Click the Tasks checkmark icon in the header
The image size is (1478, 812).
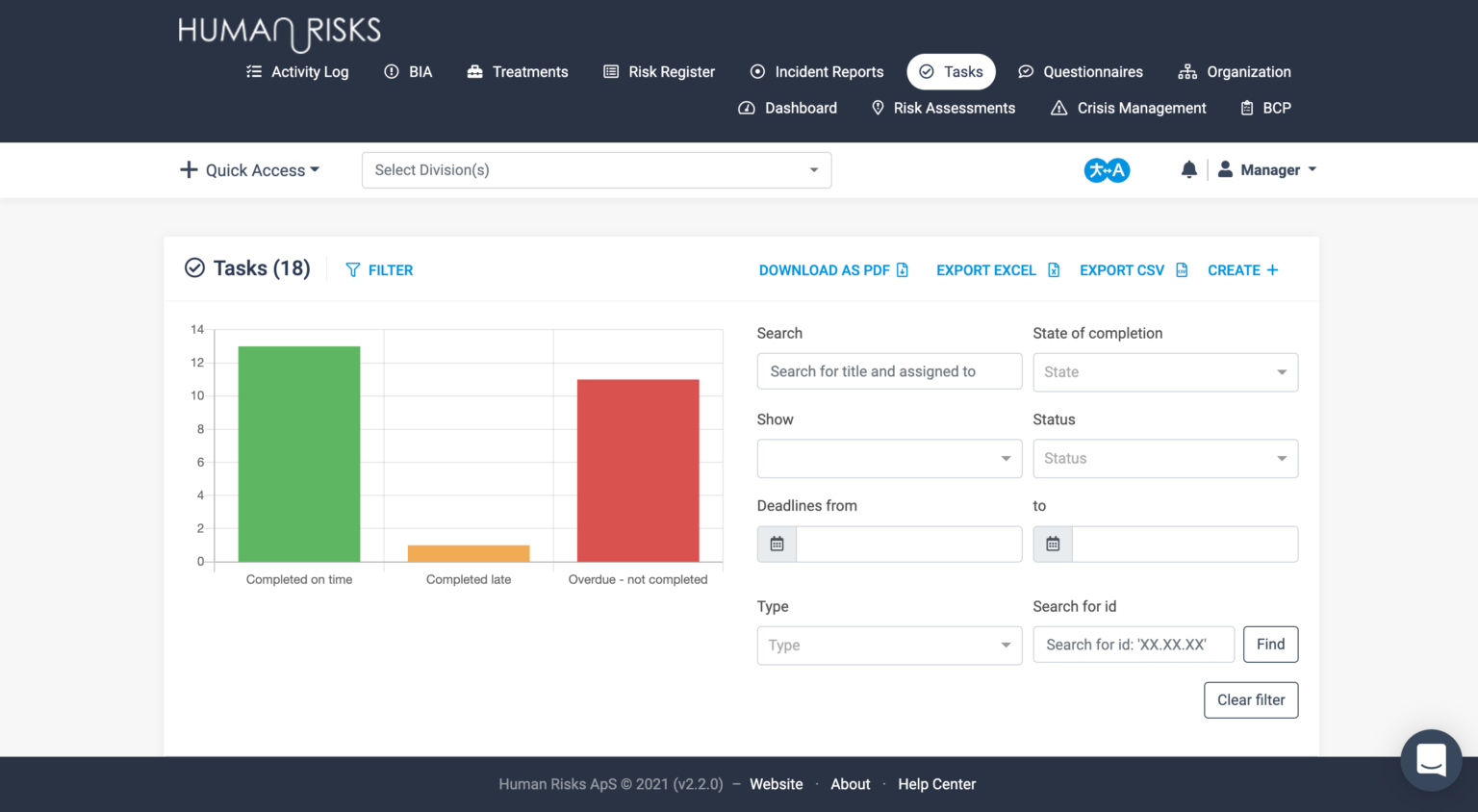tap(927, 71)
